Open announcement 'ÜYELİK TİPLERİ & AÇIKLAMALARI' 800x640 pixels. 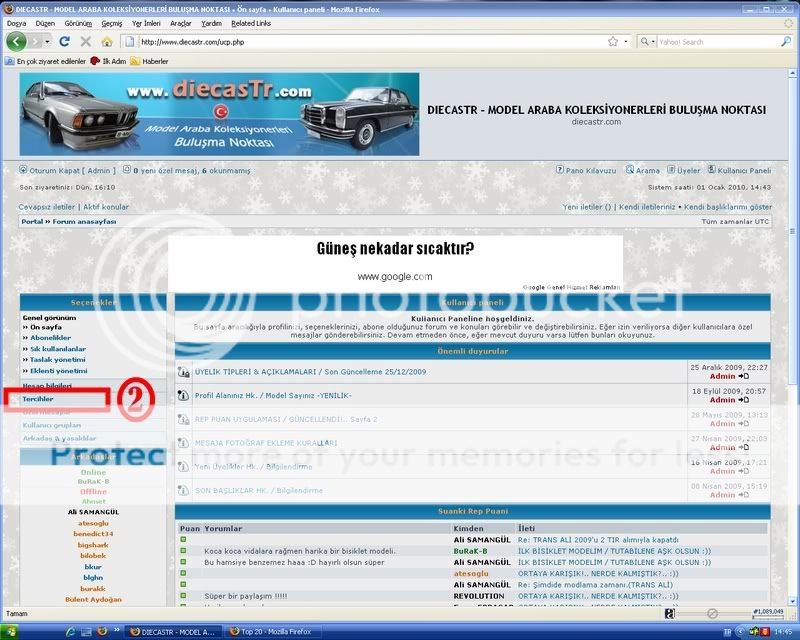(x=310, y=372)
